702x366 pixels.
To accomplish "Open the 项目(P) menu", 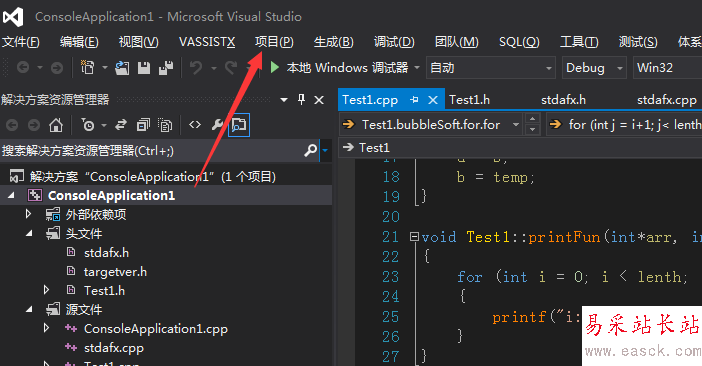I will [274, 42].
